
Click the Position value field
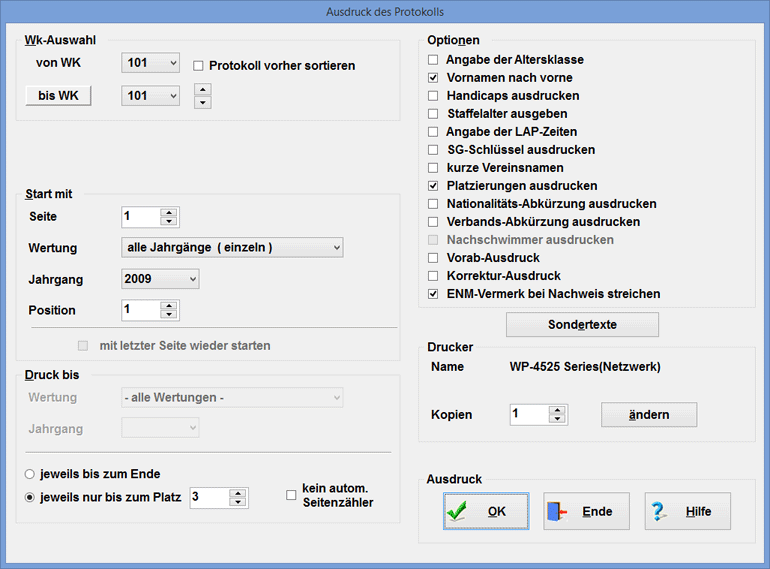[x=140, y=310]
